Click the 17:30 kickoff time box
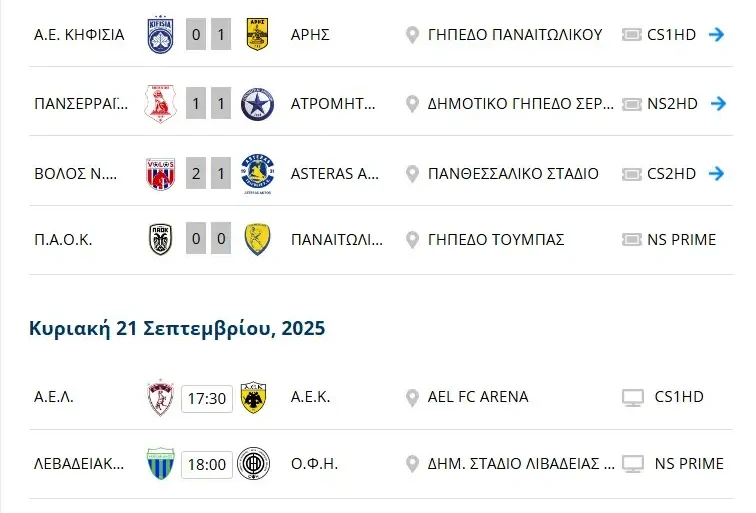The width and height of the screenshot is (756, 513). (x=207, y=398)
